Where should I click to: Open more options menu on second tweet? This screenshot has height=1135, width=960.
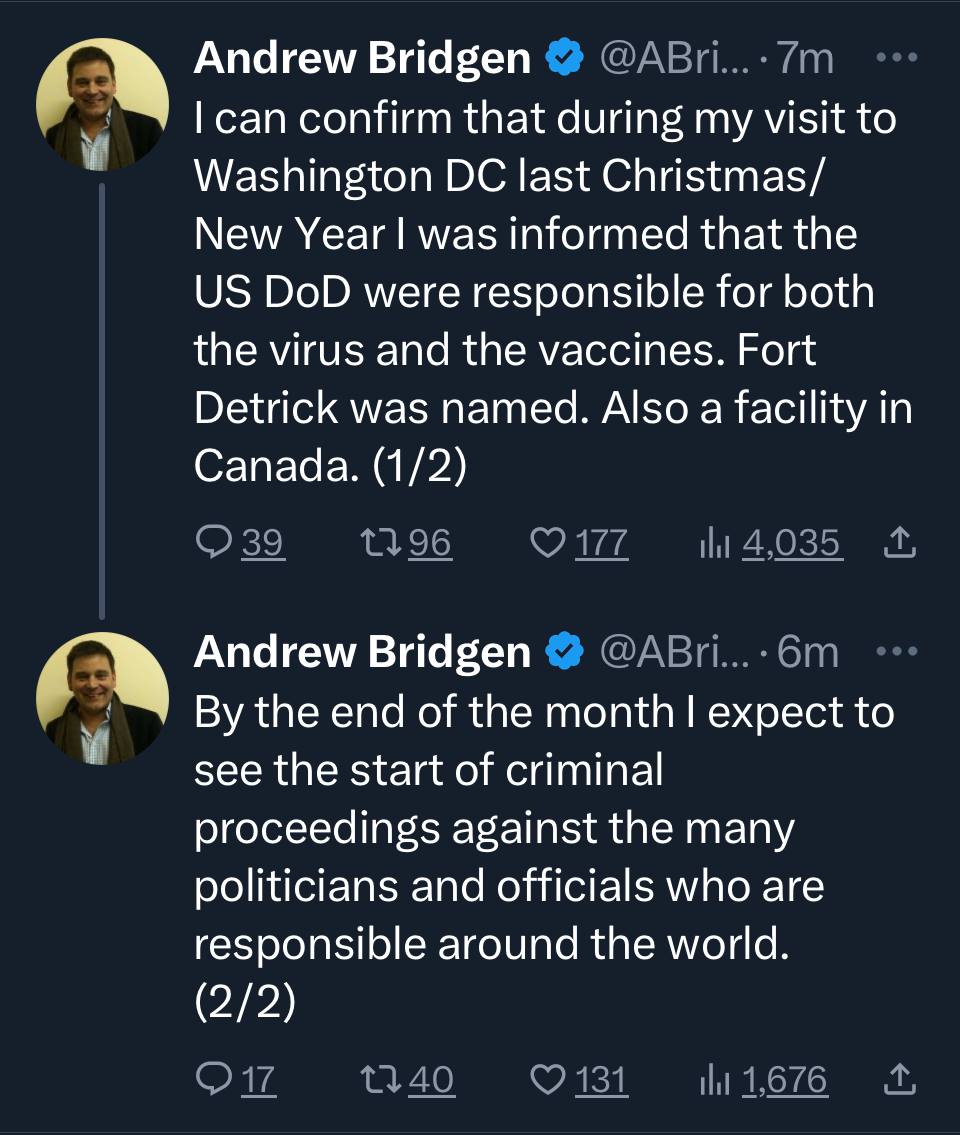click(x=897, y=651)
